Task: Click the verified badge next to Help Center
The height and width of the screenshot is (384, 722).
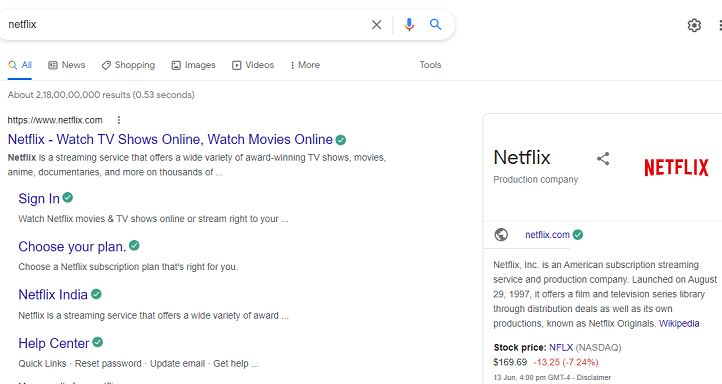Action: [x=97, y=342]
